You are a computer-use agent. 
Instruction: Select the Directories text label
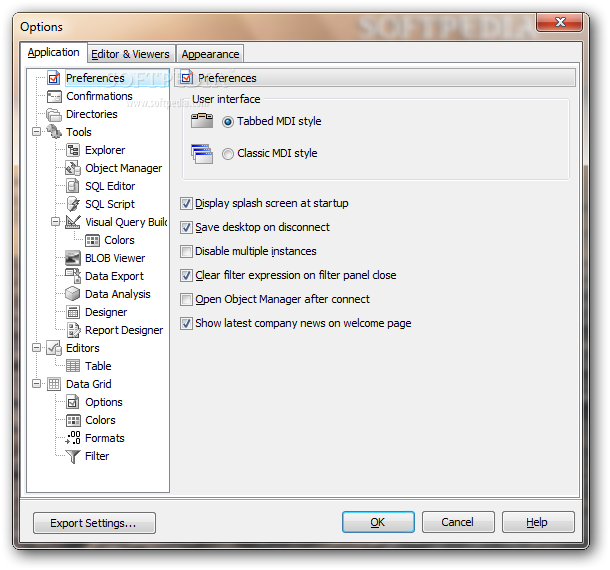pos(92,114)
